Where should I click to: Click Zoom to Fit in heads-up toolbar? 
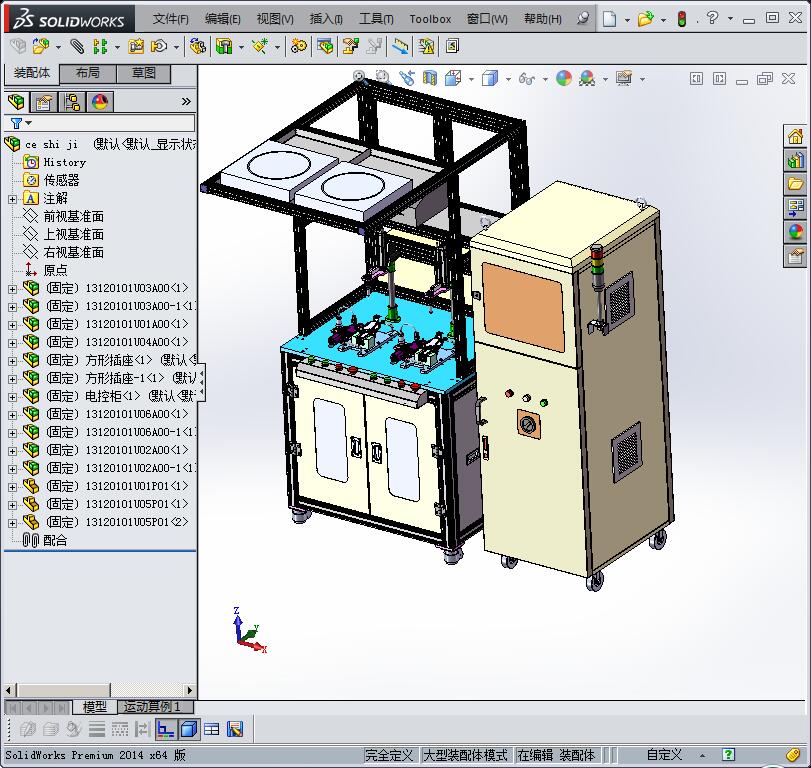pyautogui.click(x=359, y=78)
